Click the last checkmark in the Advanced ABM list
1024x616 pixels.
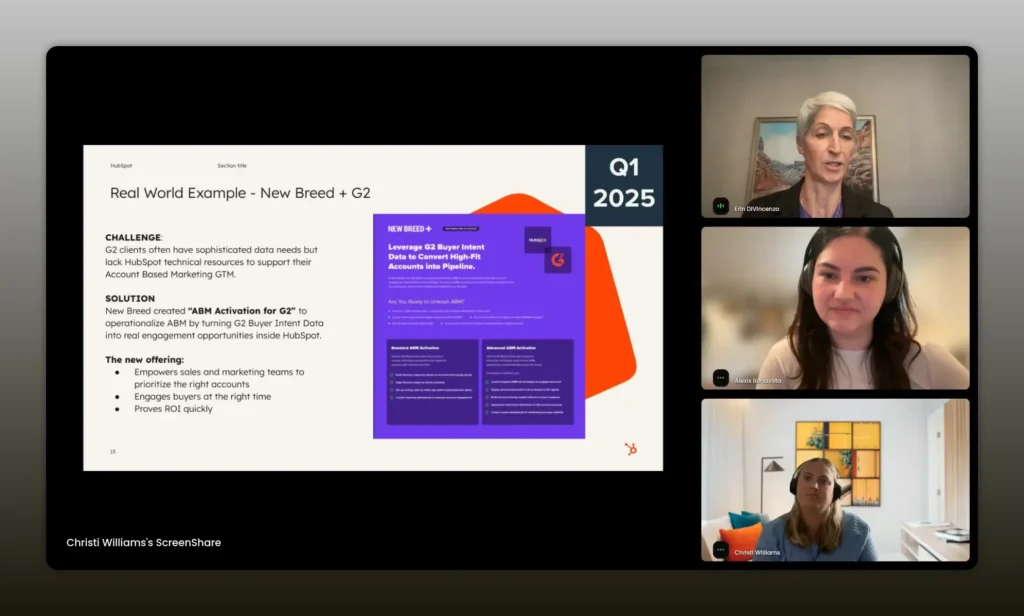488,411
